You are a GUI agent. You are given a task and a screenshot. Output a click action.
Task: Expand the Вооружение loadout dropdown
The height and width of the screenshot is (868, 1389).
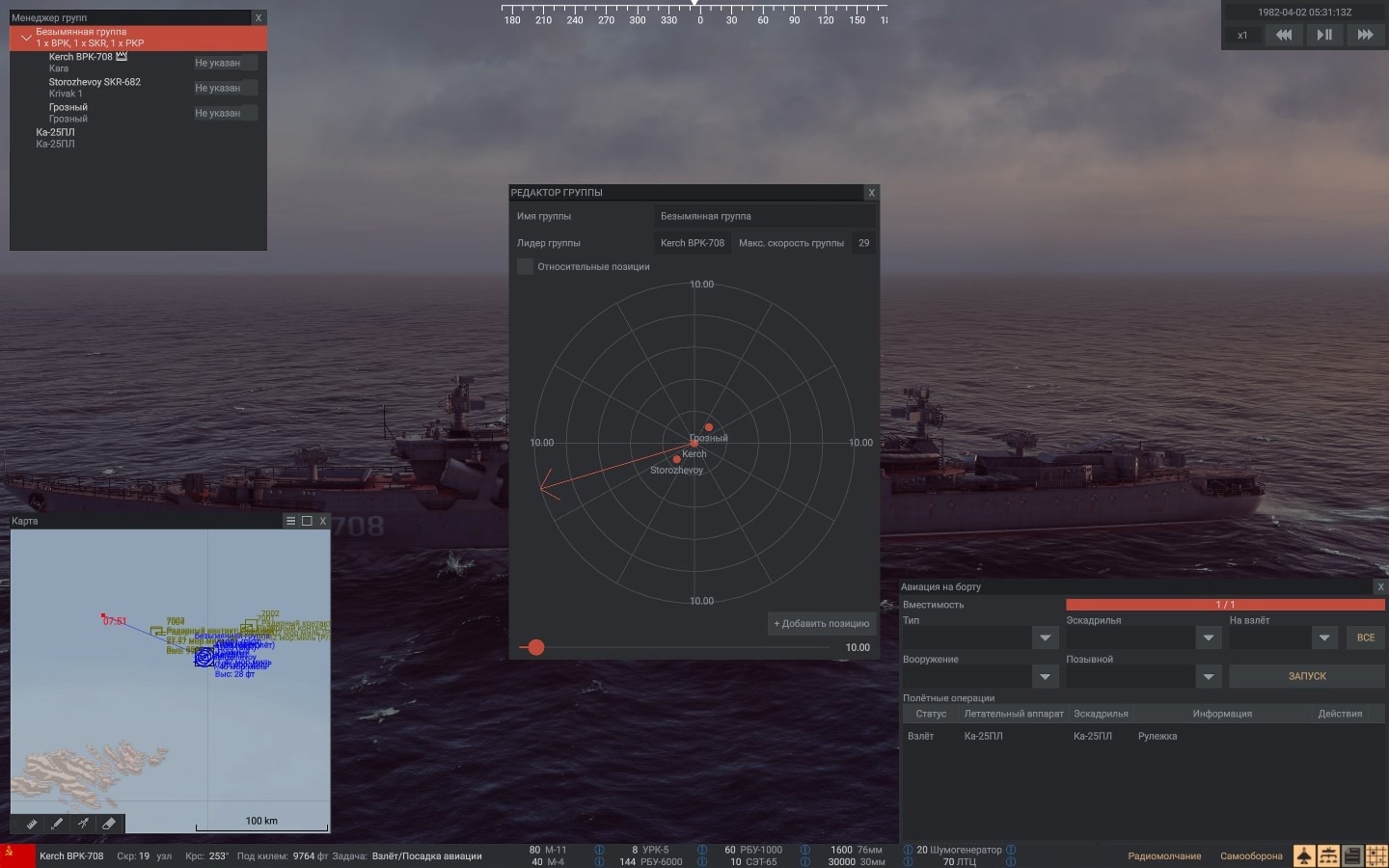[1045, 677]
